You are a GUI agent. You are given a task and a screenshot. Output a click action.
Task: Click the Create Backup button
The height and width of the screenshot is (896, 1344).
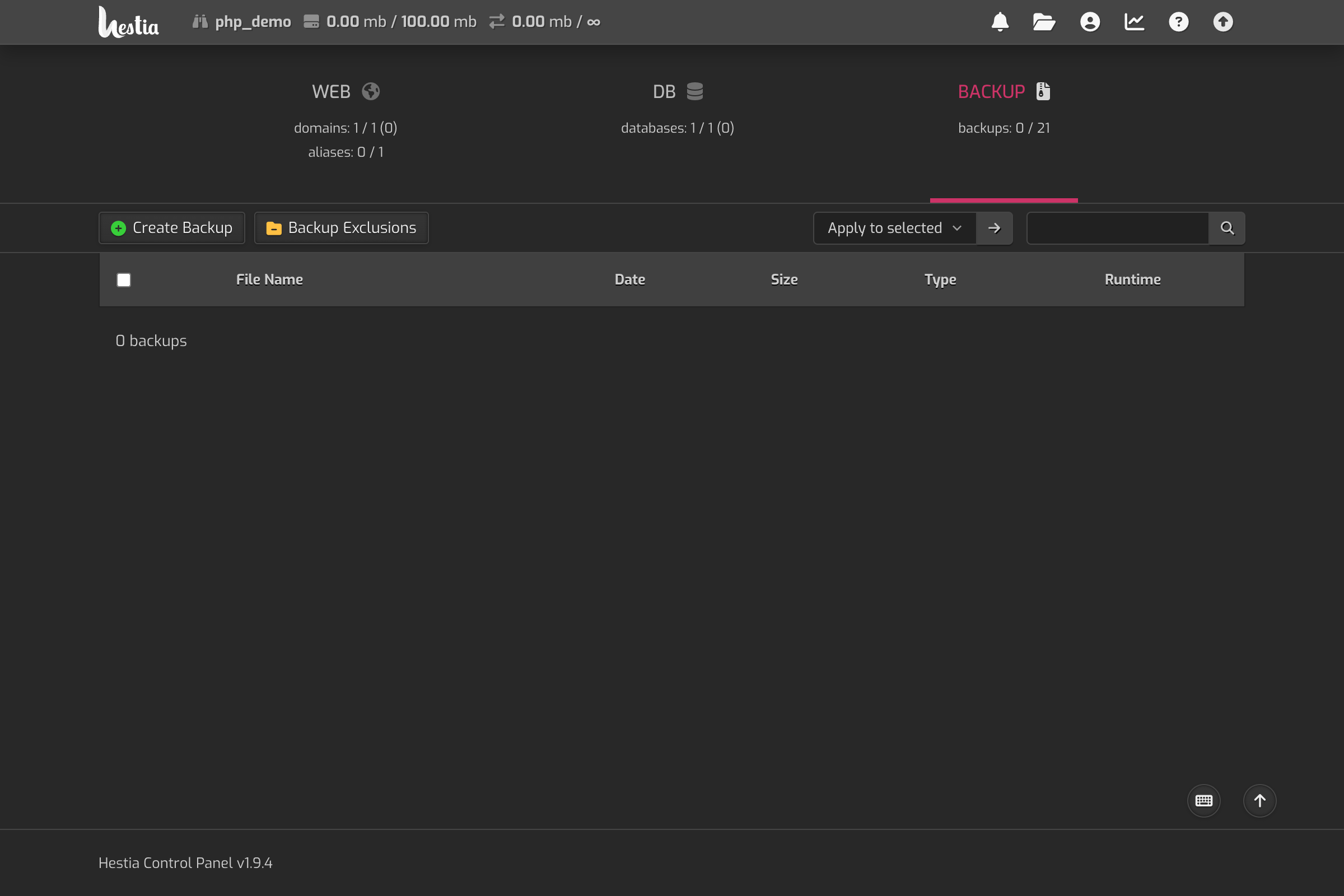tap(172, 228)
